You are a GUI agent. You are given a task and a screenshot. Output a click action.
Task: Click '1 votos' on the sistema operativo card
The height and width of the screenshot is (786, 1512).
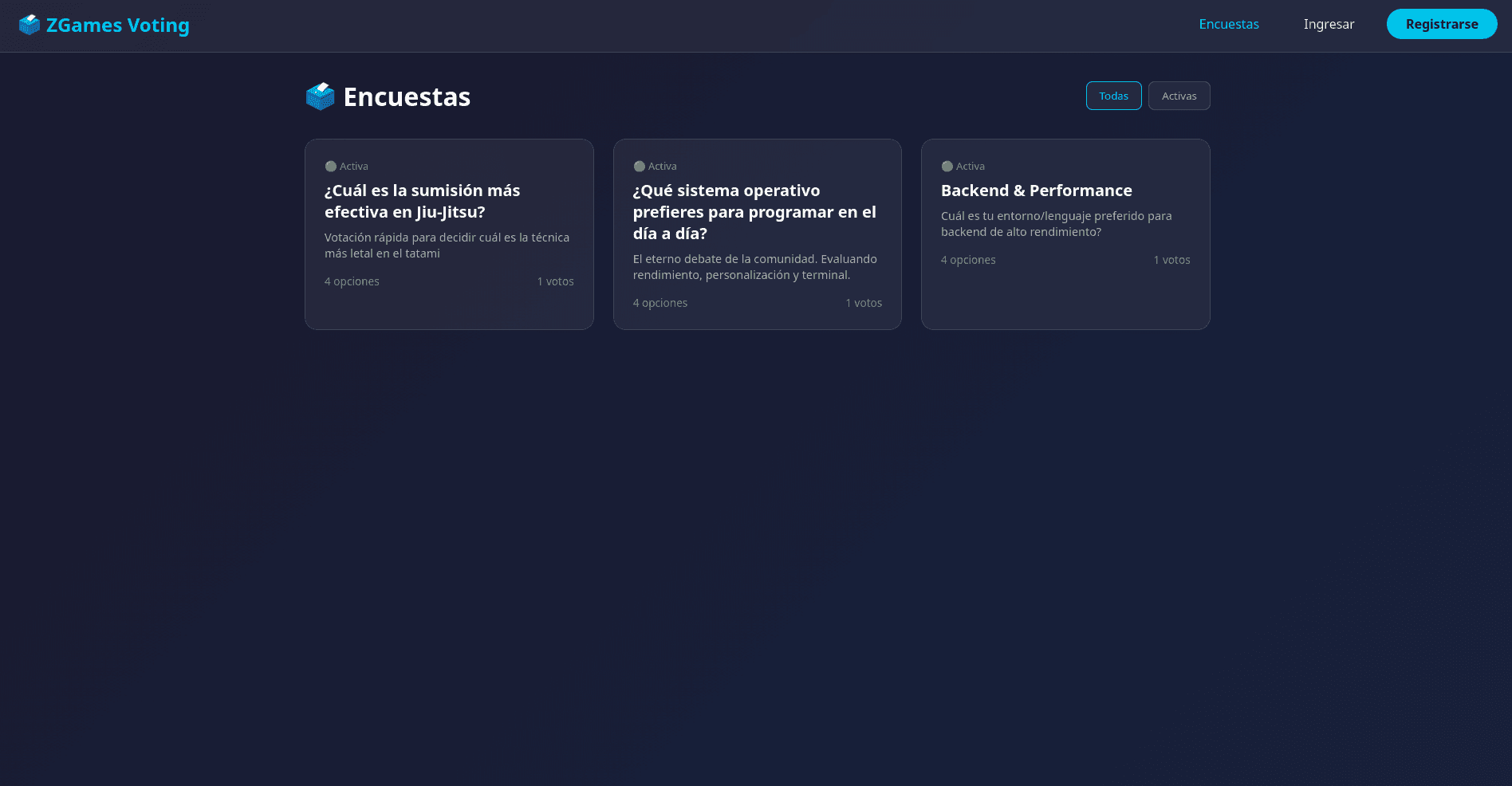pos(864,303)
